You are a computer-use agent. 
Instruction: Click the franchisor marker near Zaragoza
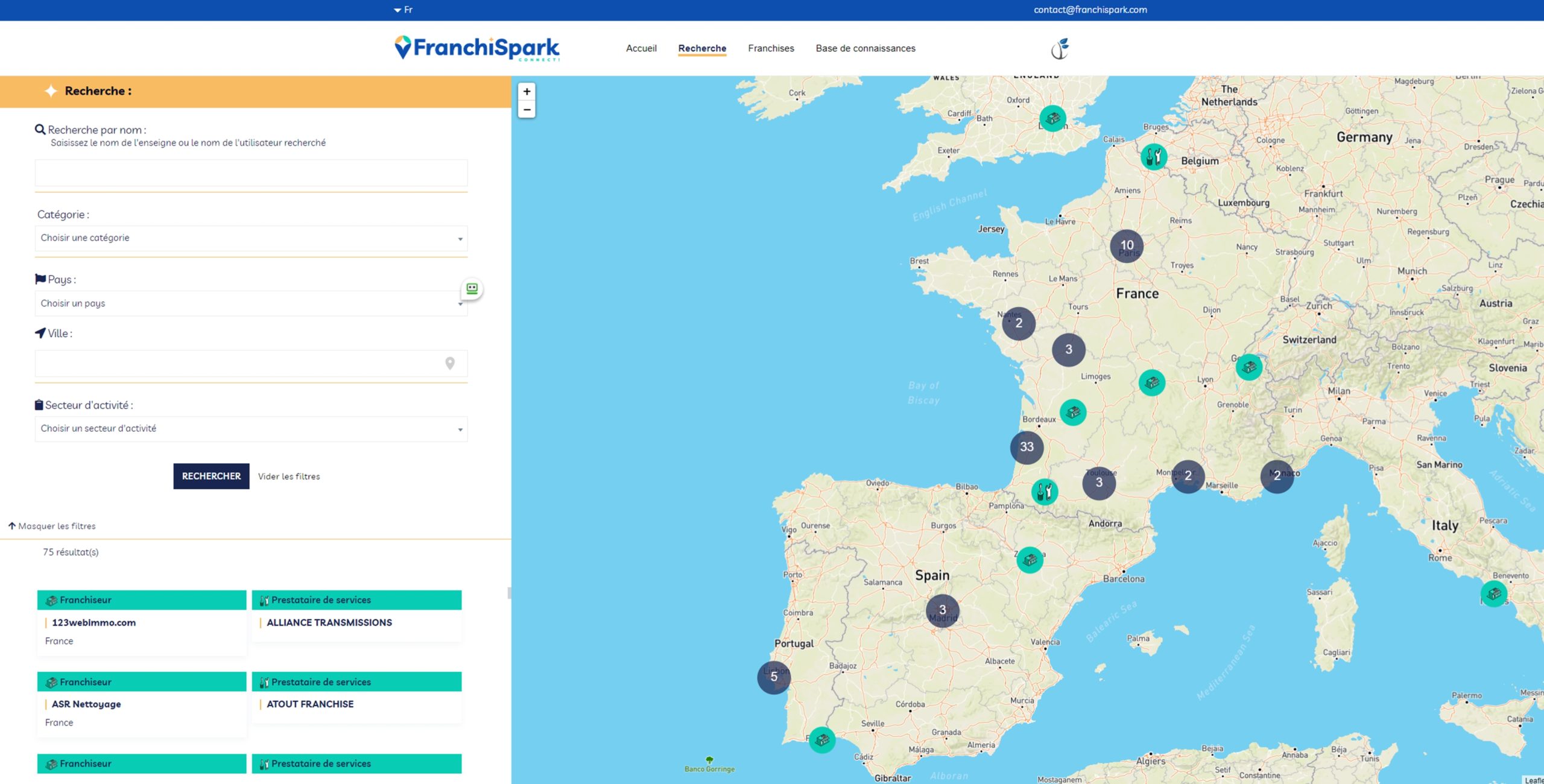coord(1030,560)
